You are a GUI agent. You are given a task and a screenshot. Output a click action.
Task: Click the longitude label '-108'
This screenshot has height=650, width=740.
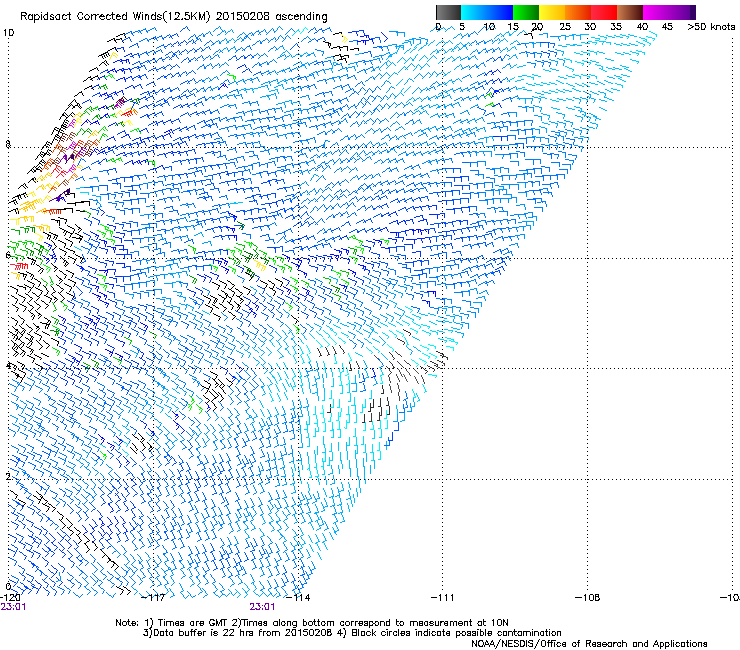click(588, 598)
